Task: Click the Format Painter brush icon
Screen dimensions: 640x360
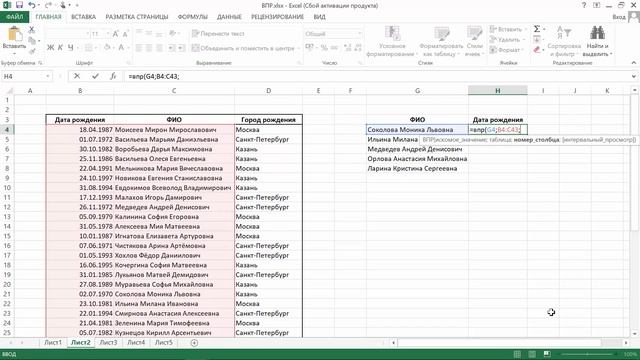Action: coord(32,51)
